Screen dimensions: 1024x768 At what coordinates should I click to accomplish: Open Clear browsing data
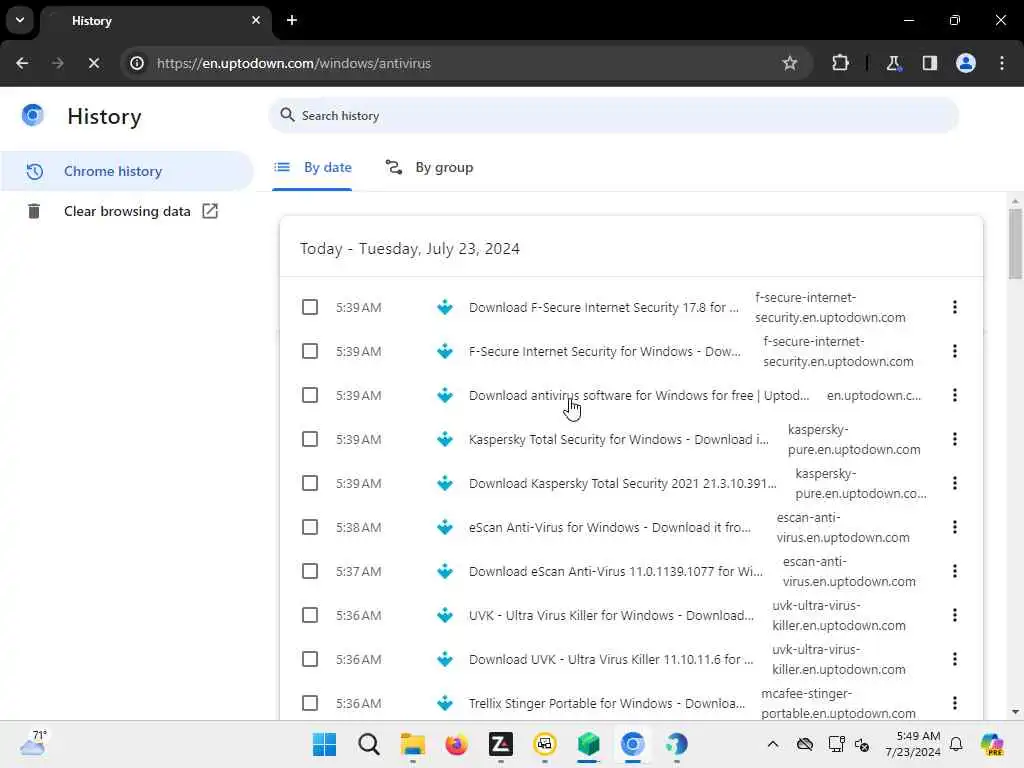127,211
